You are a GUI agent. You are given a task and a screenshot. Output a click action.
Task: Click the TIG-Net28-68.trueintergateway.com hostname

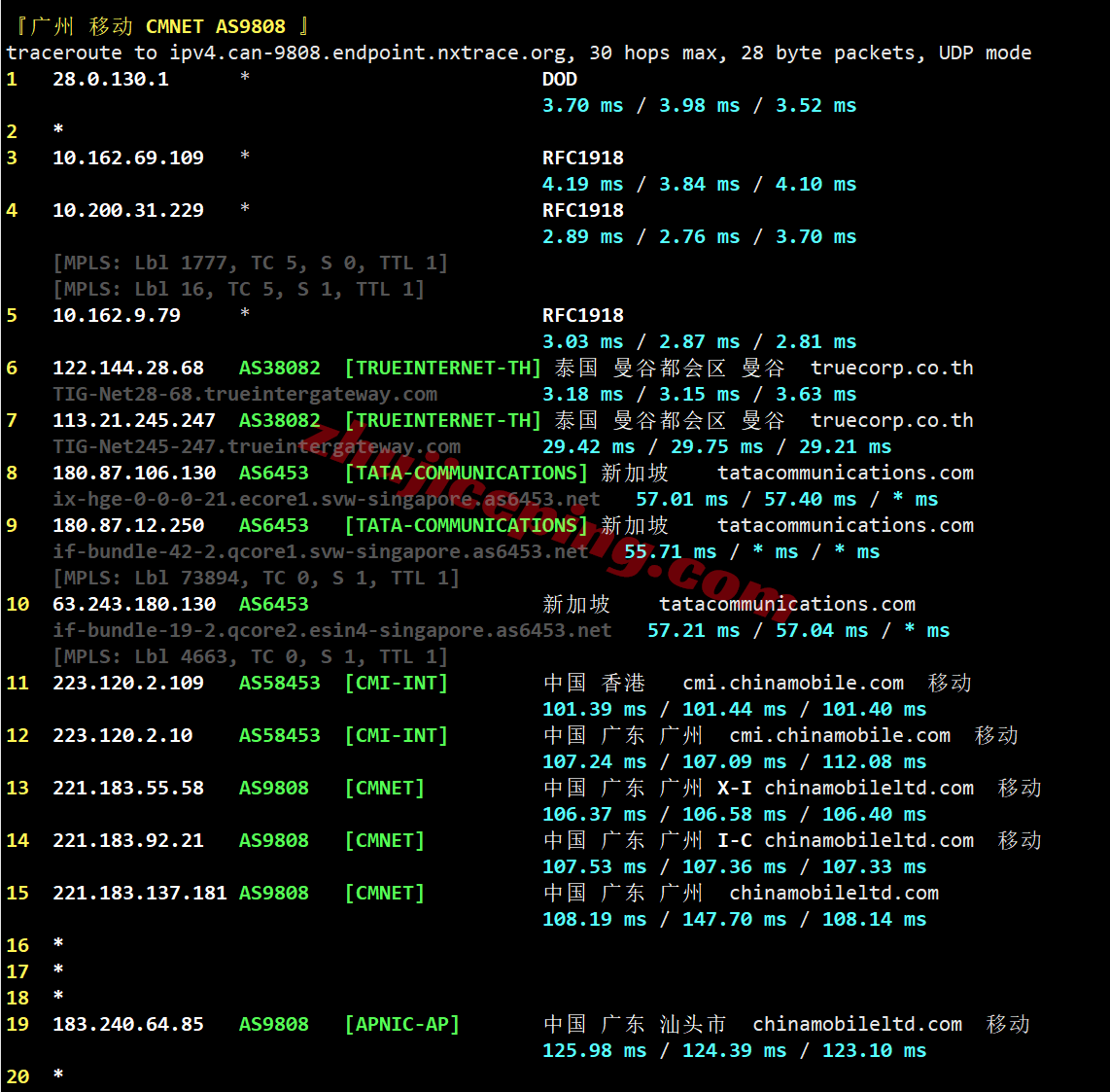point(245,395)
